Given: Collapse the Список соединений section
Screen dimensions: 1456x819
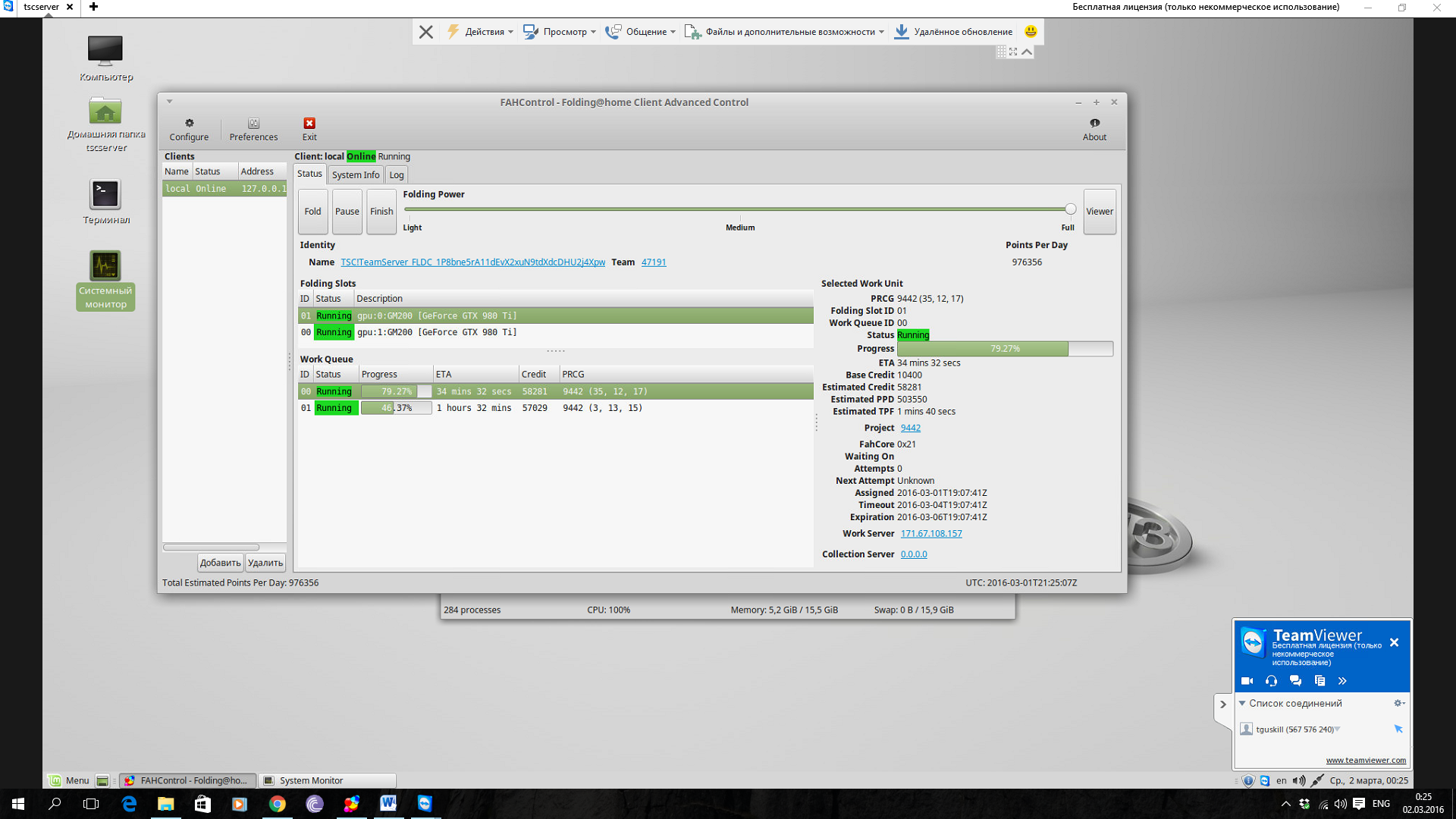Looking at the screenshot, I should 1242,704.
